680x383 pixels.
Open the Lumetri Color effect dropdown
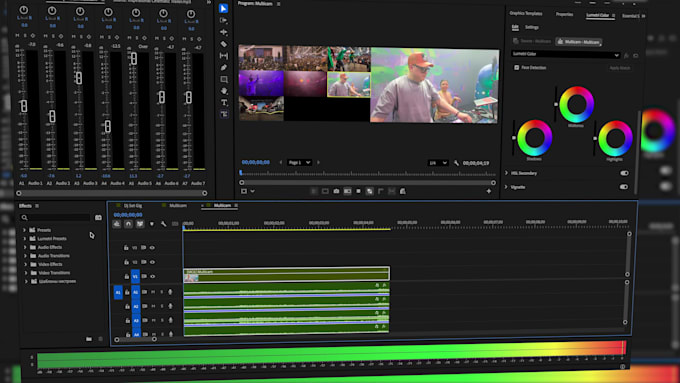coord(565,54)
